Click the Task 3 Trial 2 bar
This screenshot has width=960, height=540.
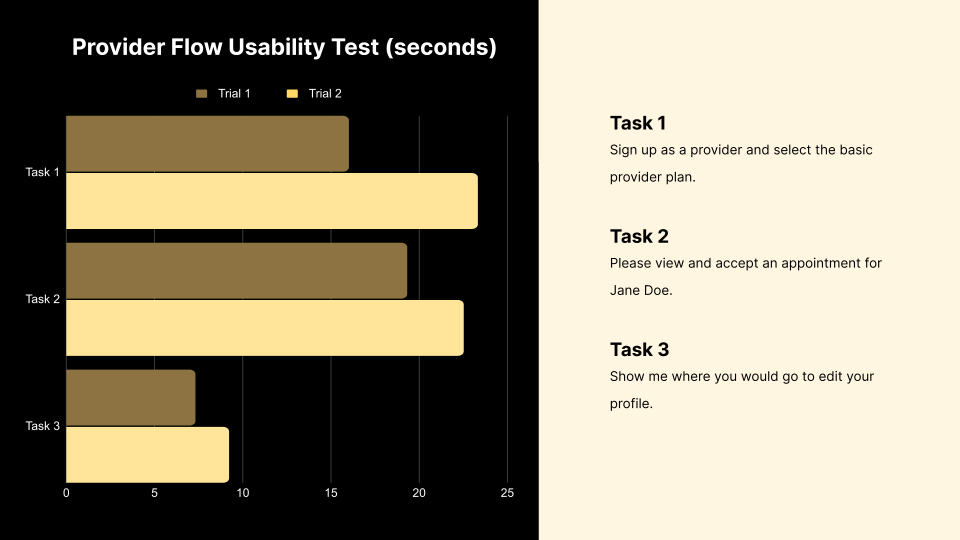click(x=147, y=455)
